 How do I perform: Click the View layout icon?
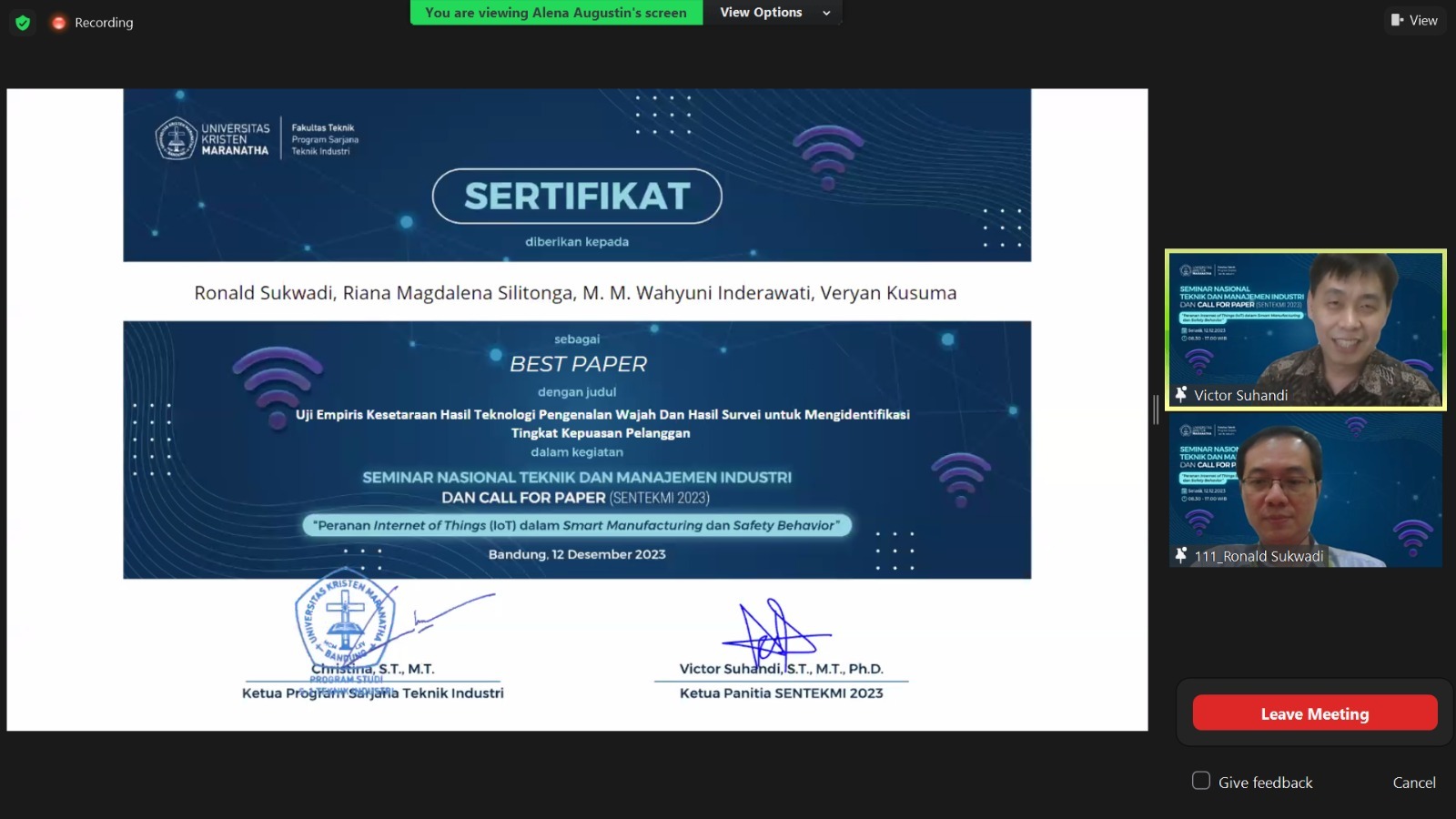point(1397,20)
